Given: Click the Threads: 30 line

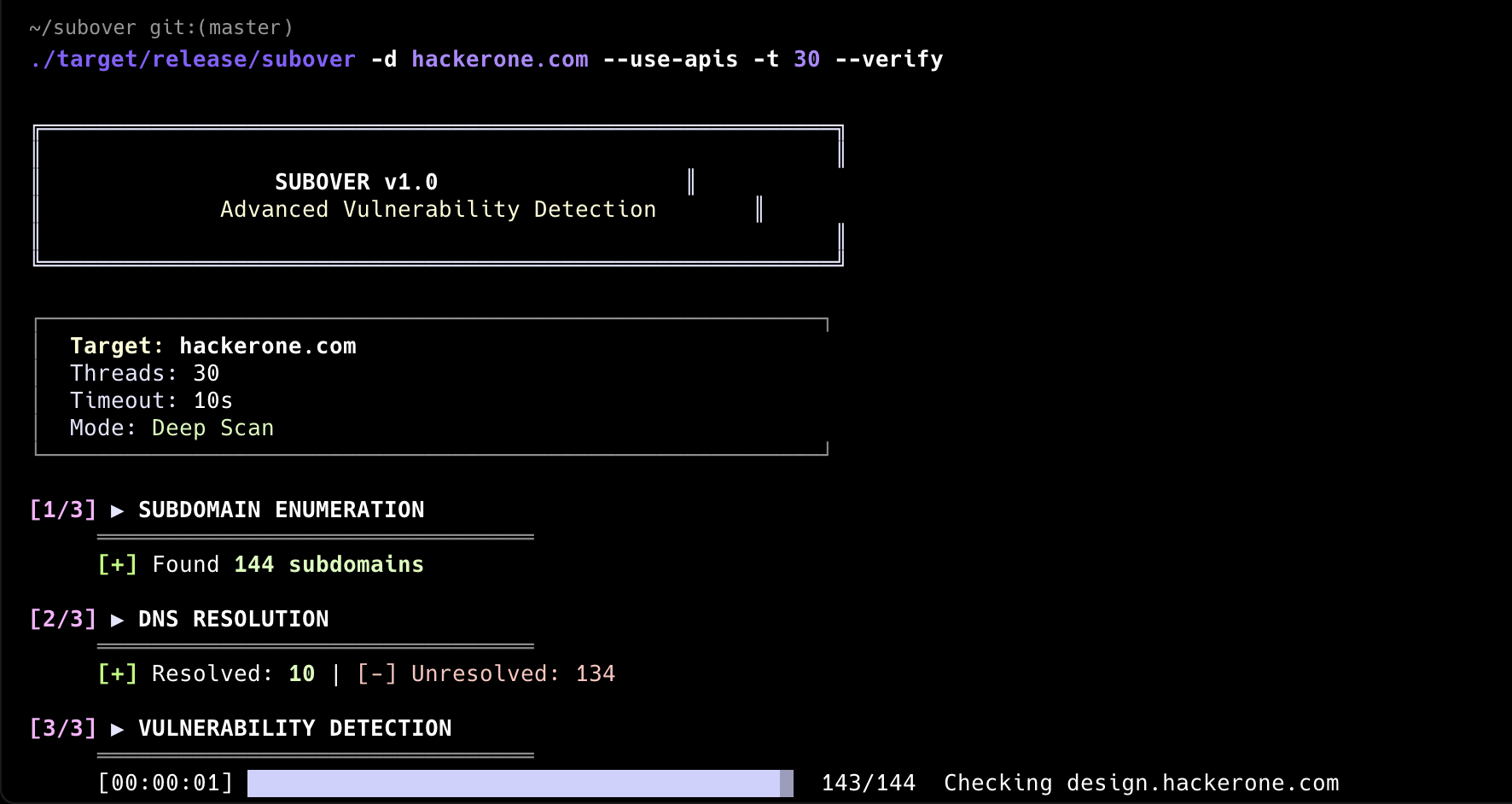Looking at the screenshot, I should coord(145,373).
